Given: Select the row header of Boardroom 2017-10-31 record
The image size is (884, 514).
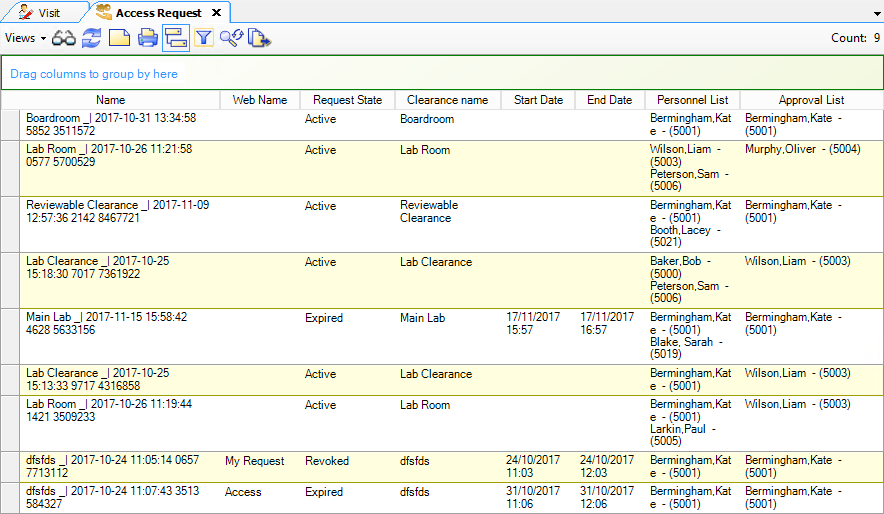Looking at the screenshot, I should [x=10, y=125].
